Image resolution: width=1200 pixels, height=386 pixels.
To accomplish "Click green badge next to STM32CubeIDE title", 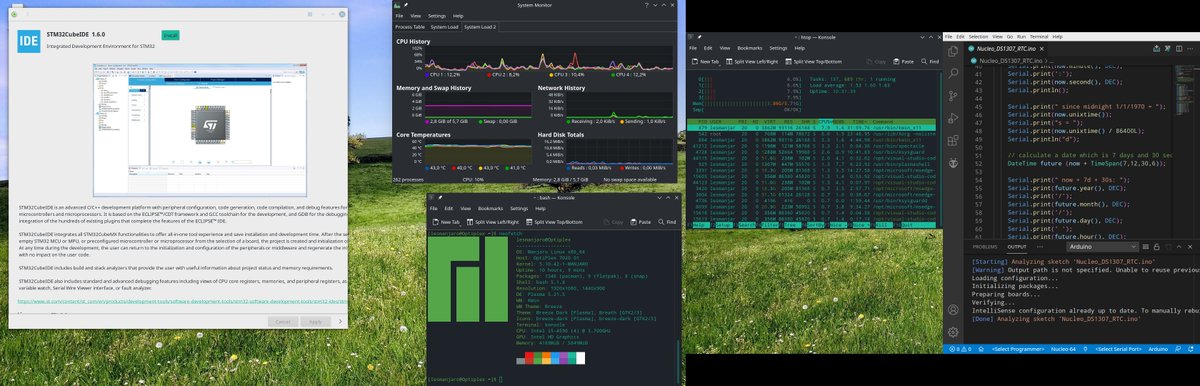I will click(x=170, y=34).
